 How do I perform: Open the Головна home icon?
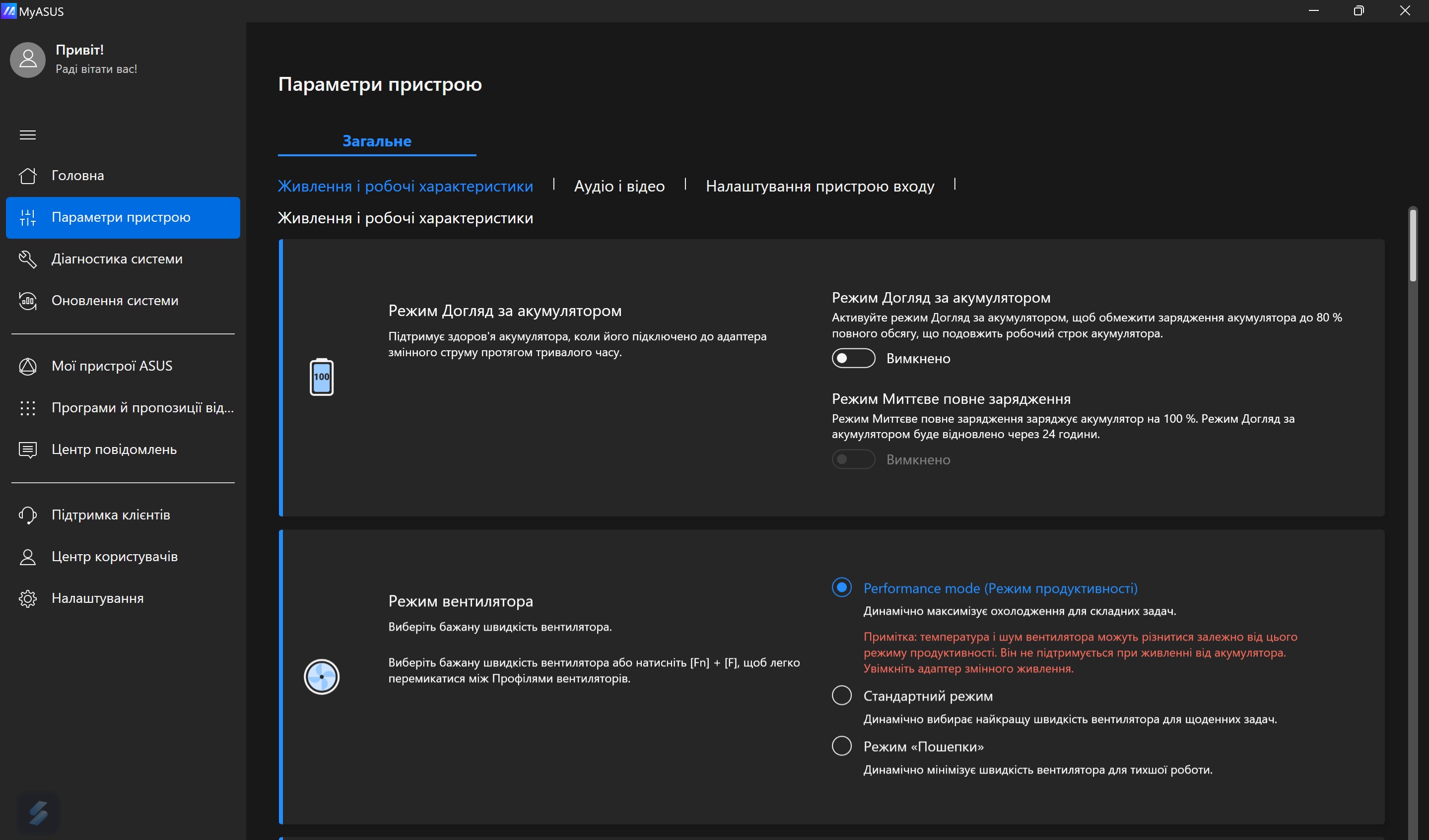click(x=27, y=176)
